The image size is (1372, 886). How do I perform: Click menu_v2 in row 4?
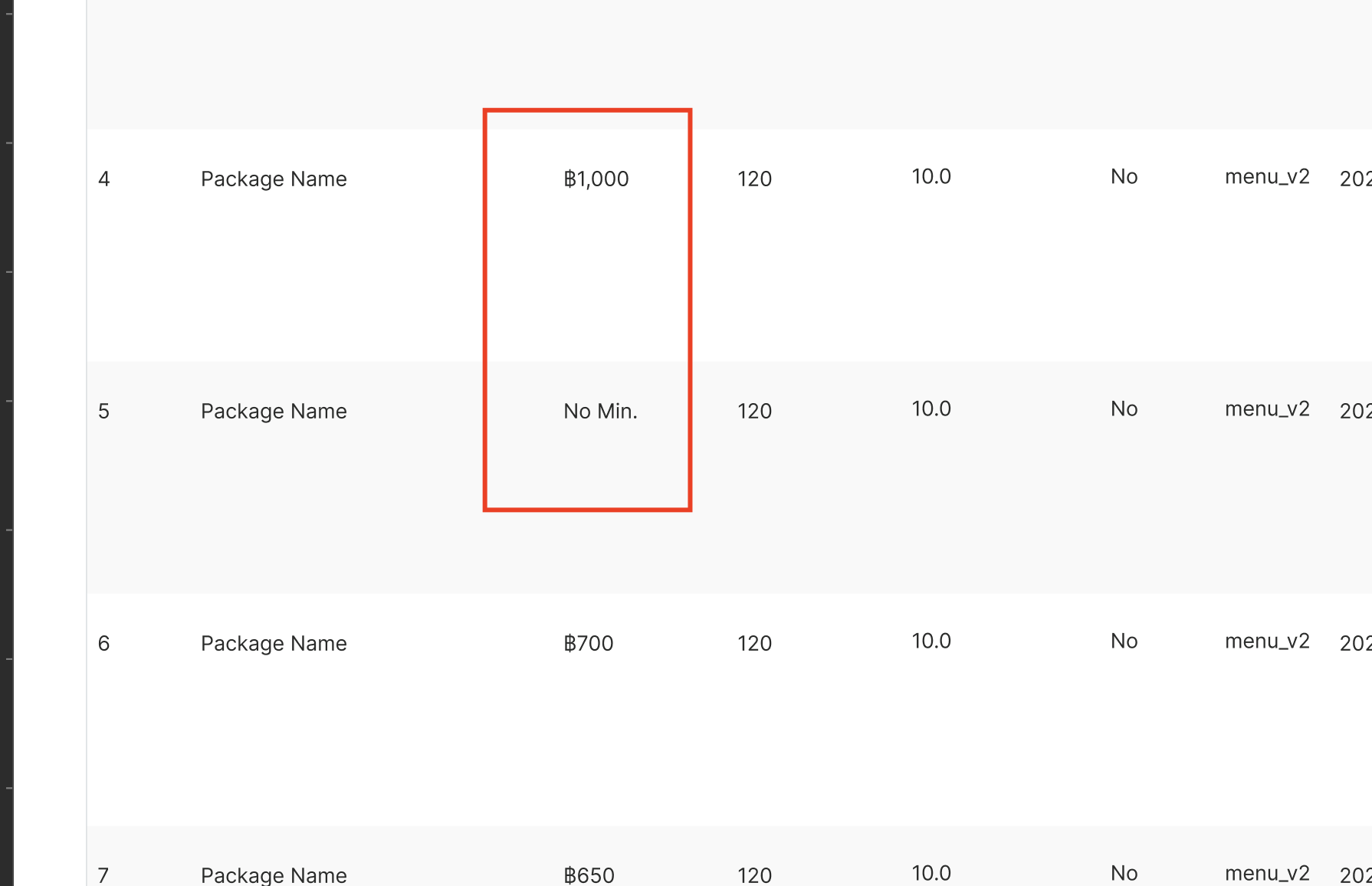(1266, 176)
